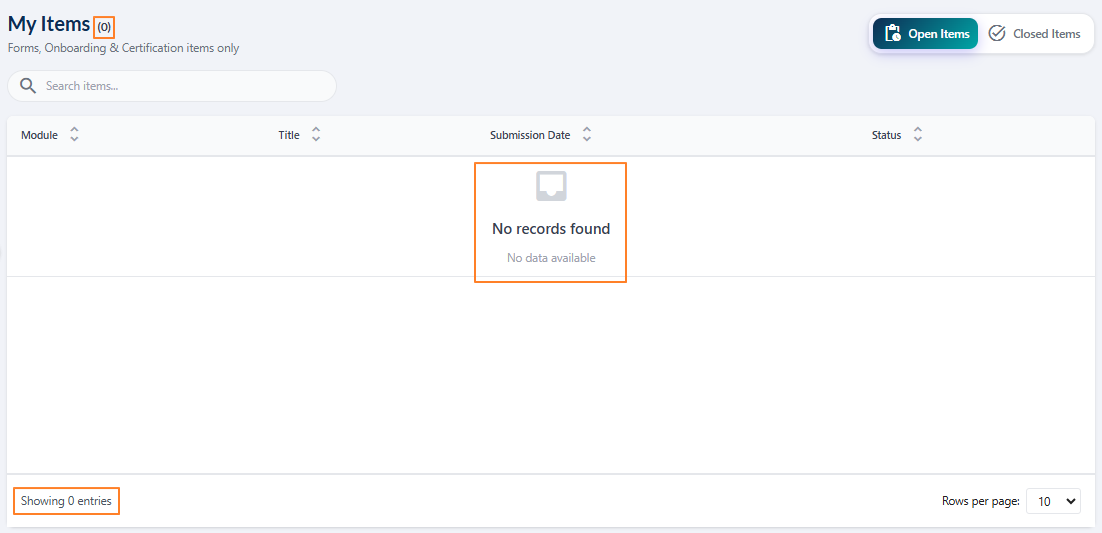Click the Title column header label

tap(289, 135)
